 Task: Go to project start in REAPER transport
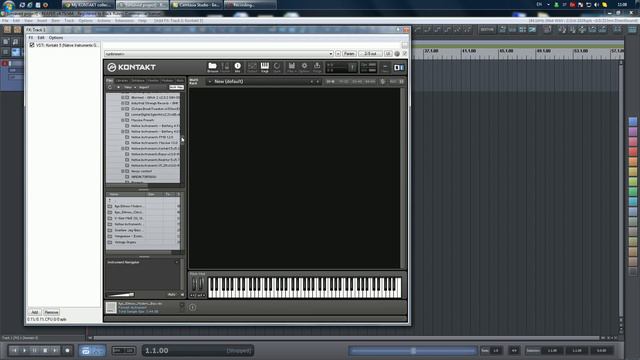tap(14, 350)
